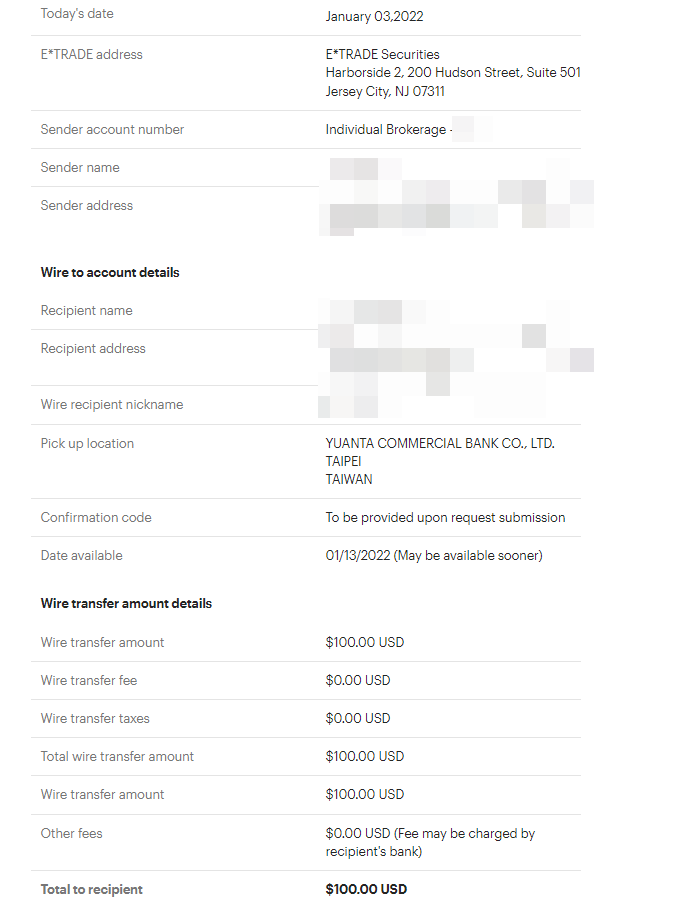Click the Recipient name label
Screen dimensions: 685x903
[x=86, y=310]
